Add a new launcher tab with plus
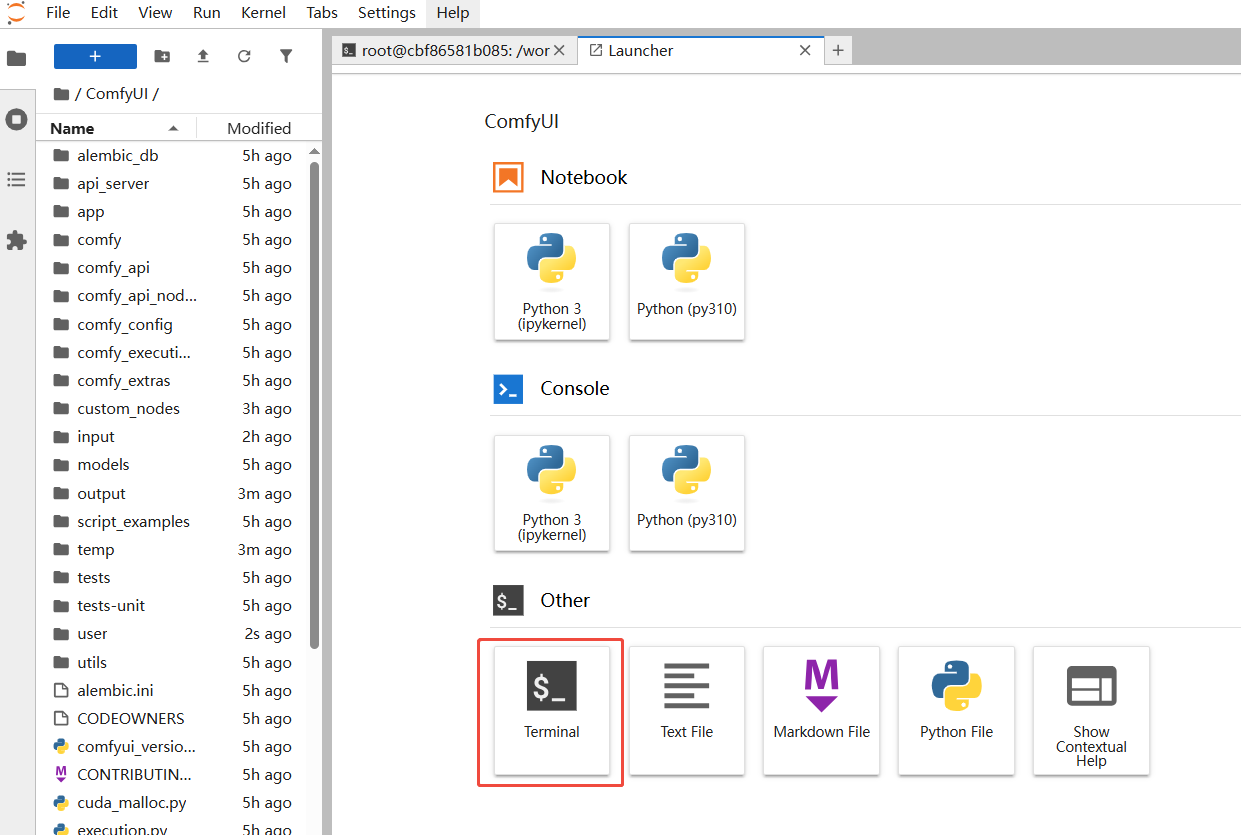 (x=838, y=51)
